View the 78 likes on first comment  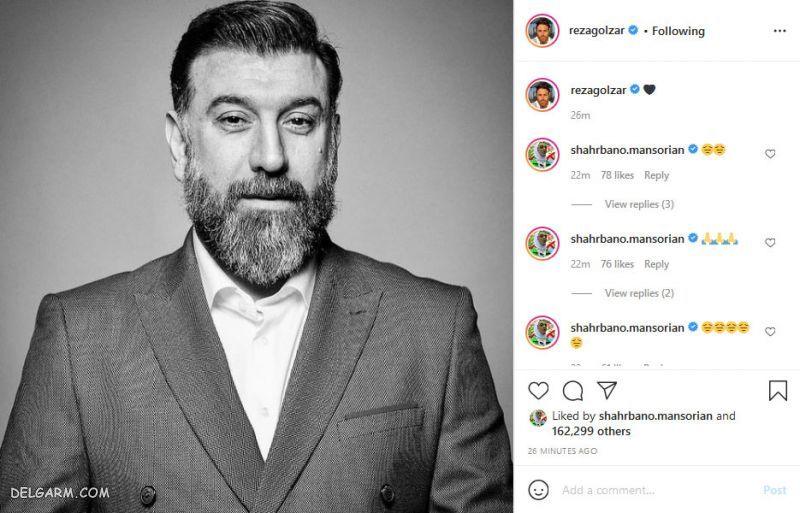[x=617, y=175]
